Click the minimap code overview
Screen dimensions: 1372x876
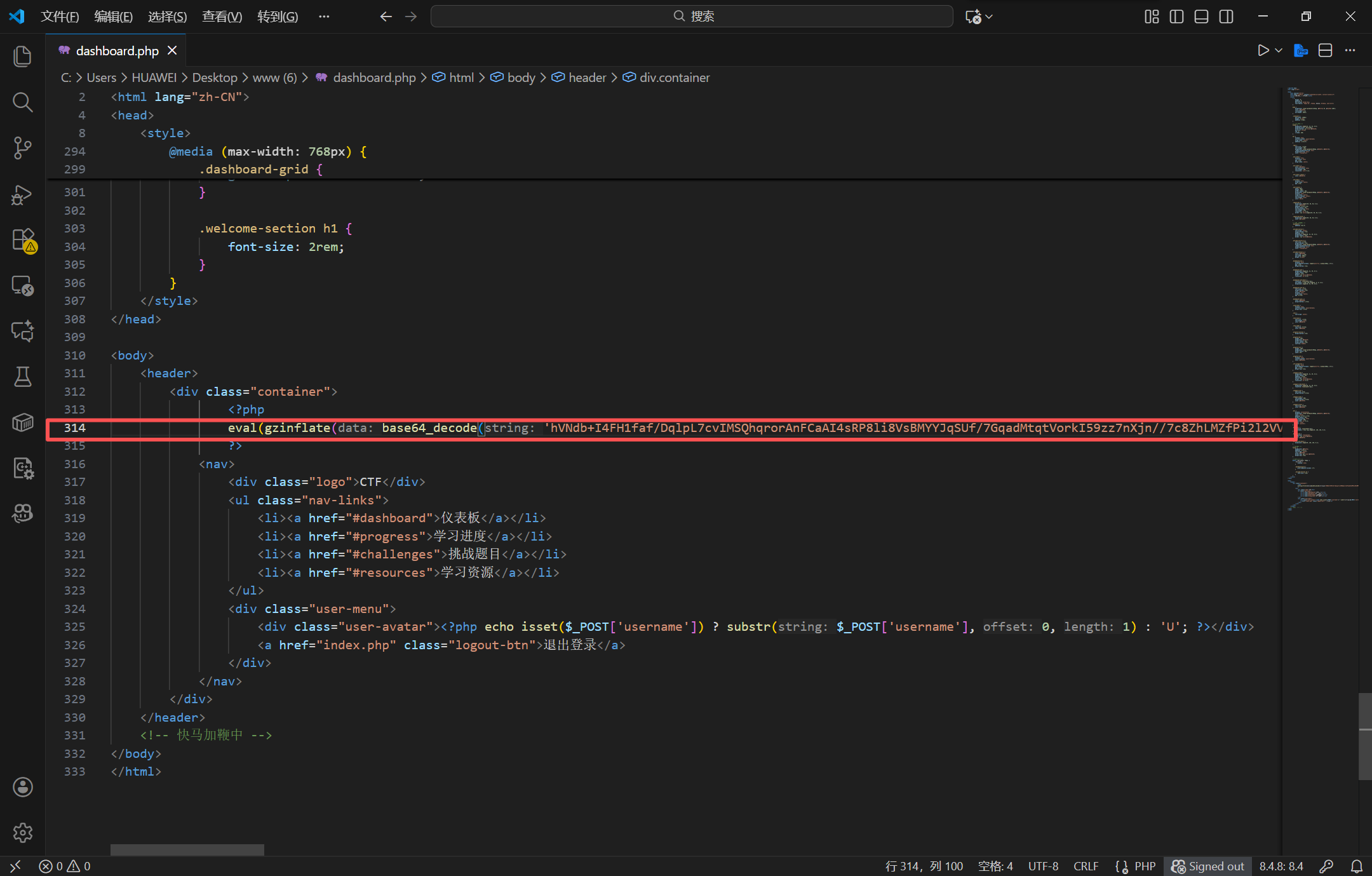tap(1321, 299)
